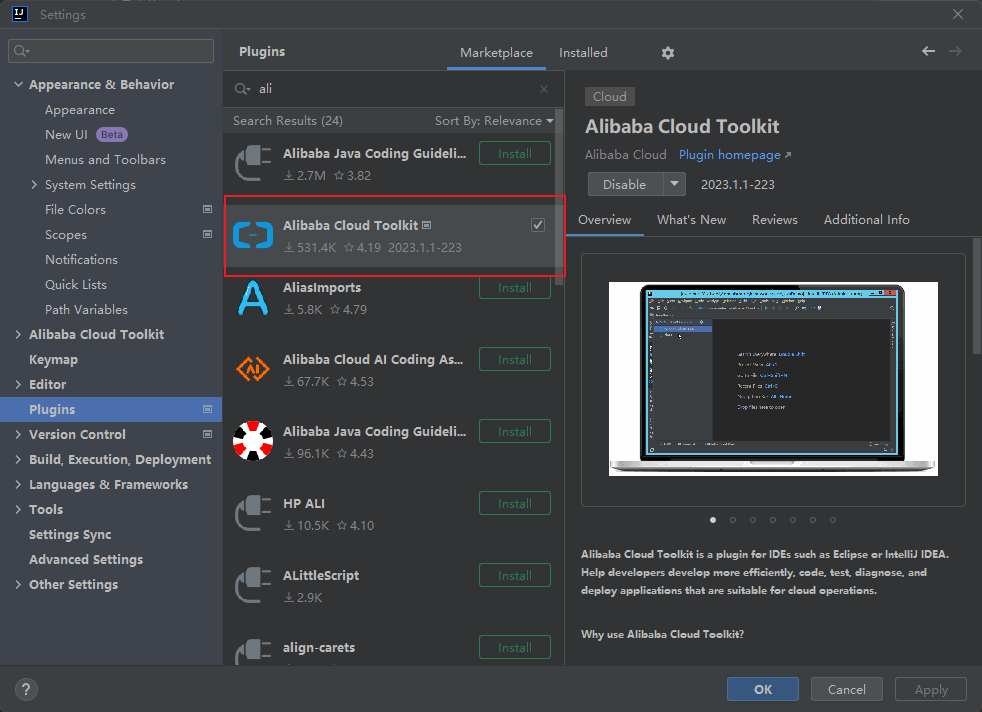Open the What's New tab

[x=691, y=220]
